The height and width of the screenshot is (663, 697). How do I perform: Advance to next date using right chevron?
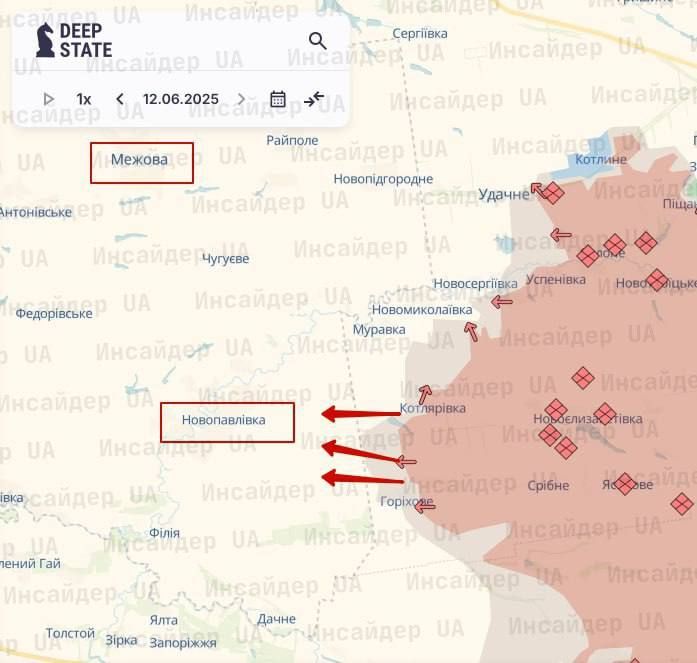(x=241, y=99)
